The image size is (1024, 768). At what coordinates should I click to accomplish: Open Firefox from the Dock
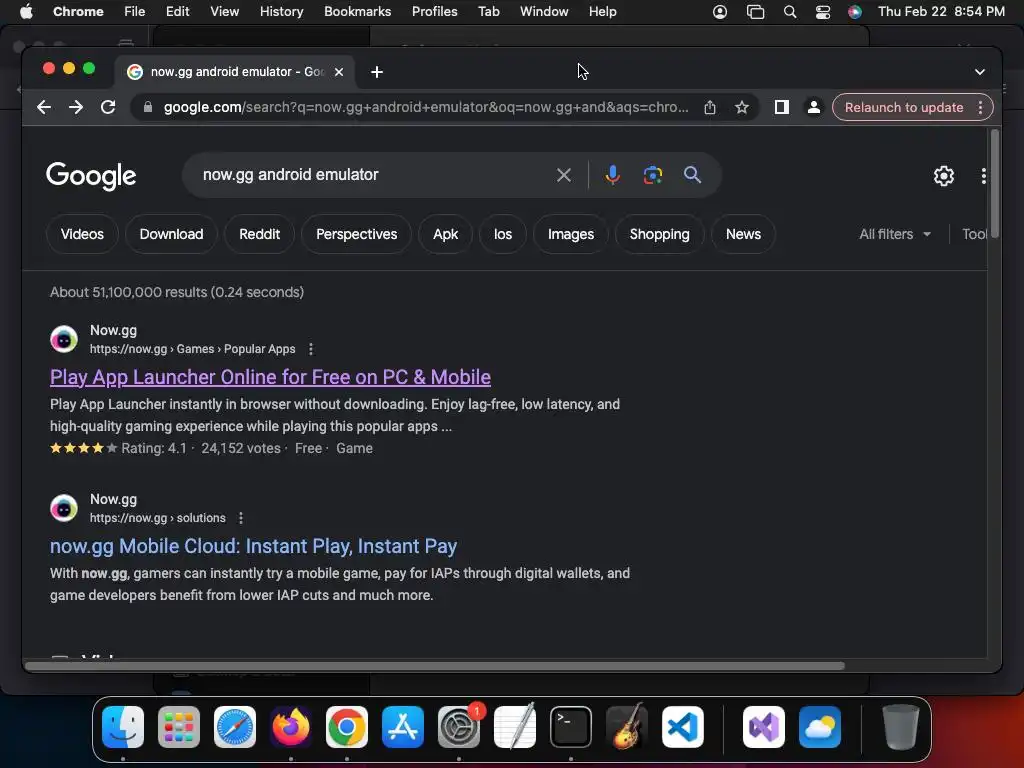[291, 727]
